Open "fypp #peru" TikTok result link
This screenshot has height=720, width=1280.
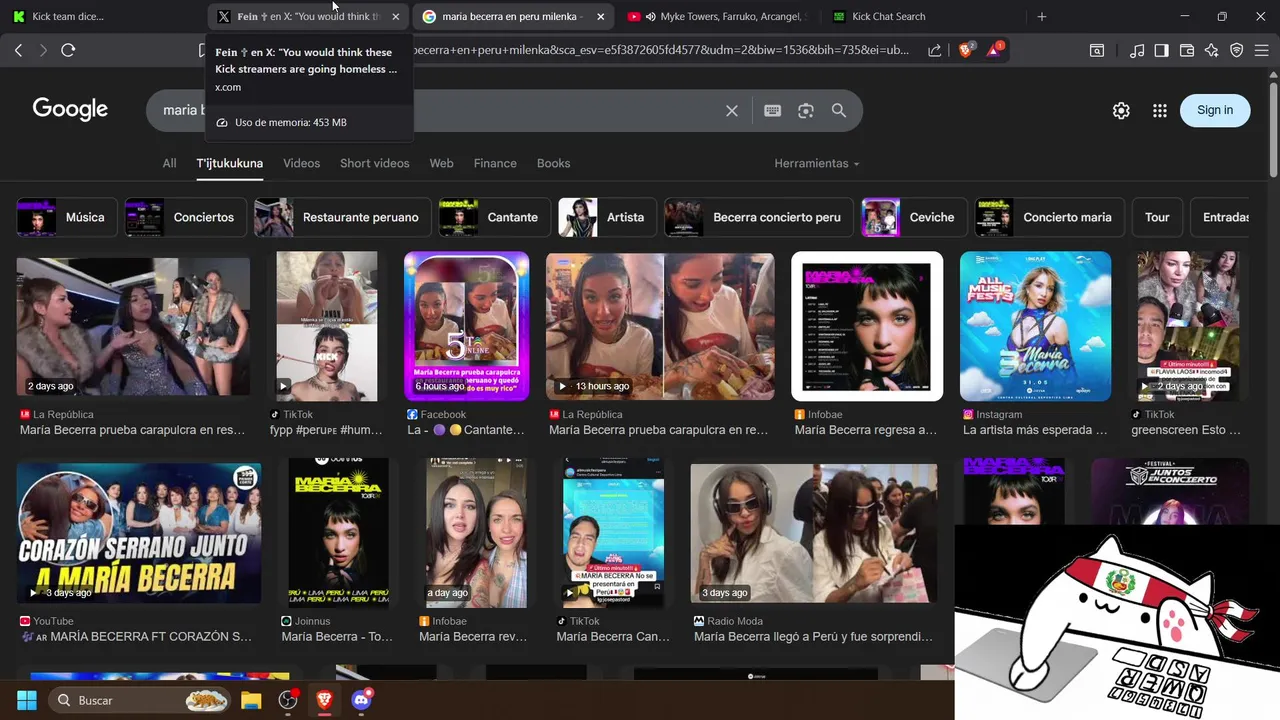coord(327,430)
